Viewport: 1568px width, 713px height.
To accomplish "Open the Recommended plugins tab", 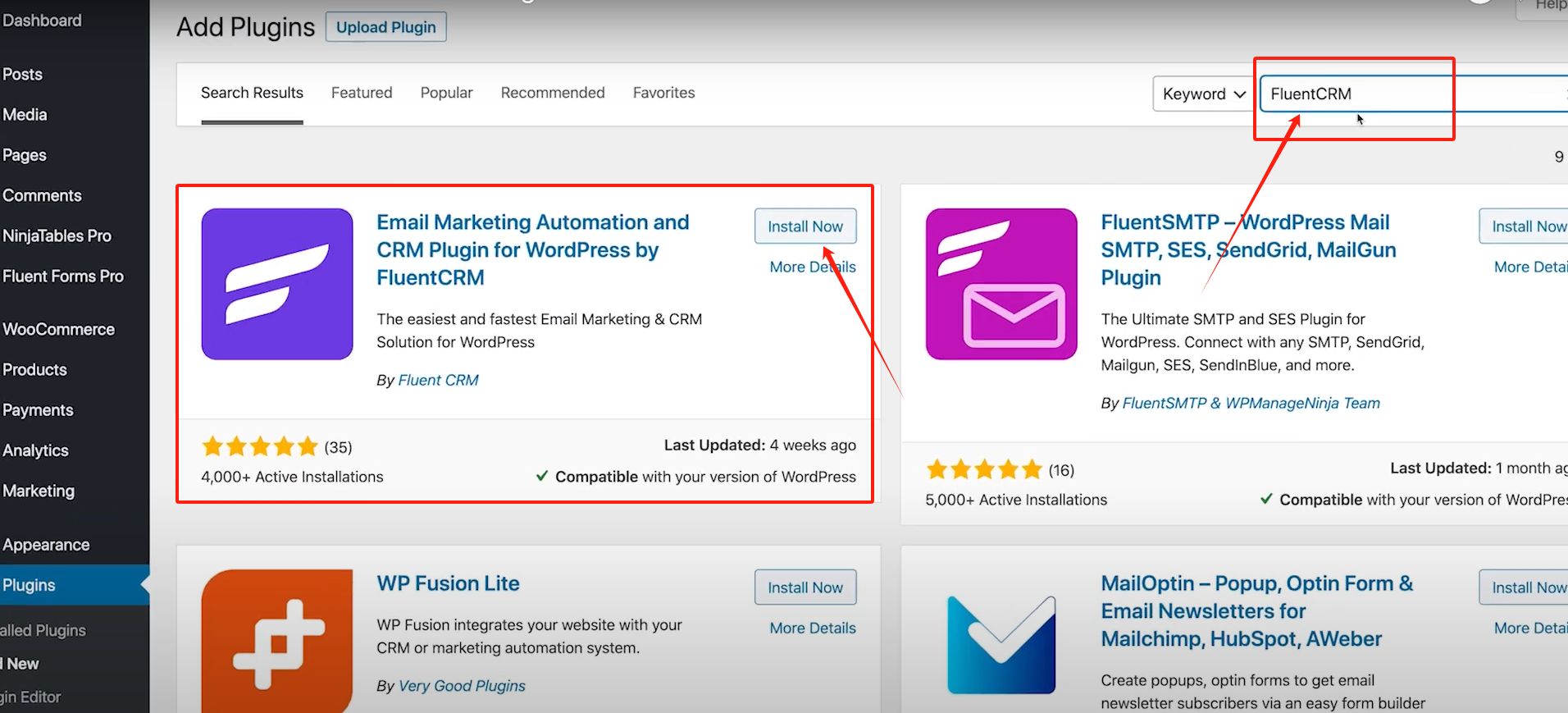I will point(553,93).
